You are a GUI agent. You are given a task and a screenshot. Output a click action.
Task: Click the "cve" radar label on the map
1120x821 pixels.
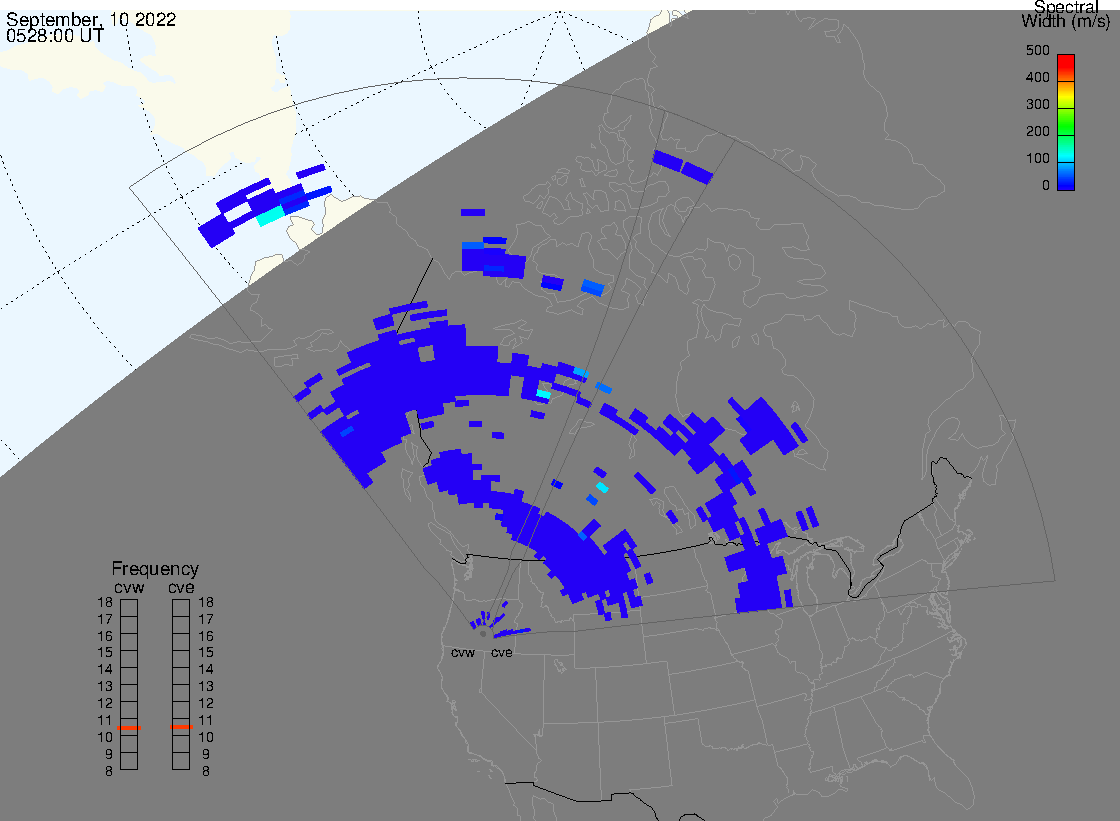pos(501,653)
